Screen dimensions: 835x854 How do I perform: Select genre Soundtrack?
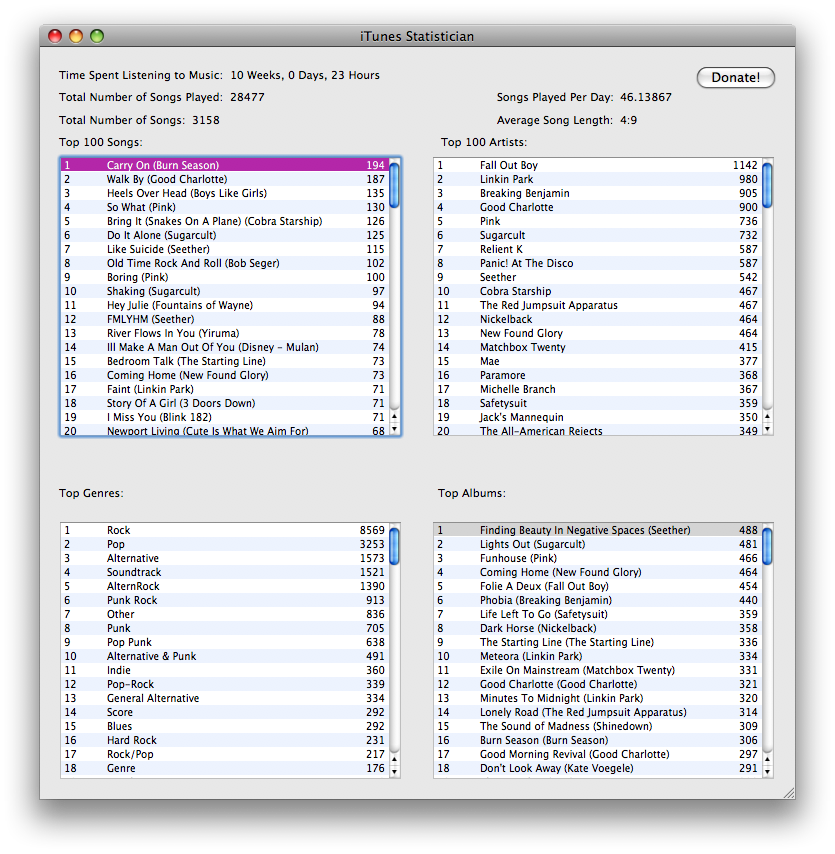click(225, 572)
